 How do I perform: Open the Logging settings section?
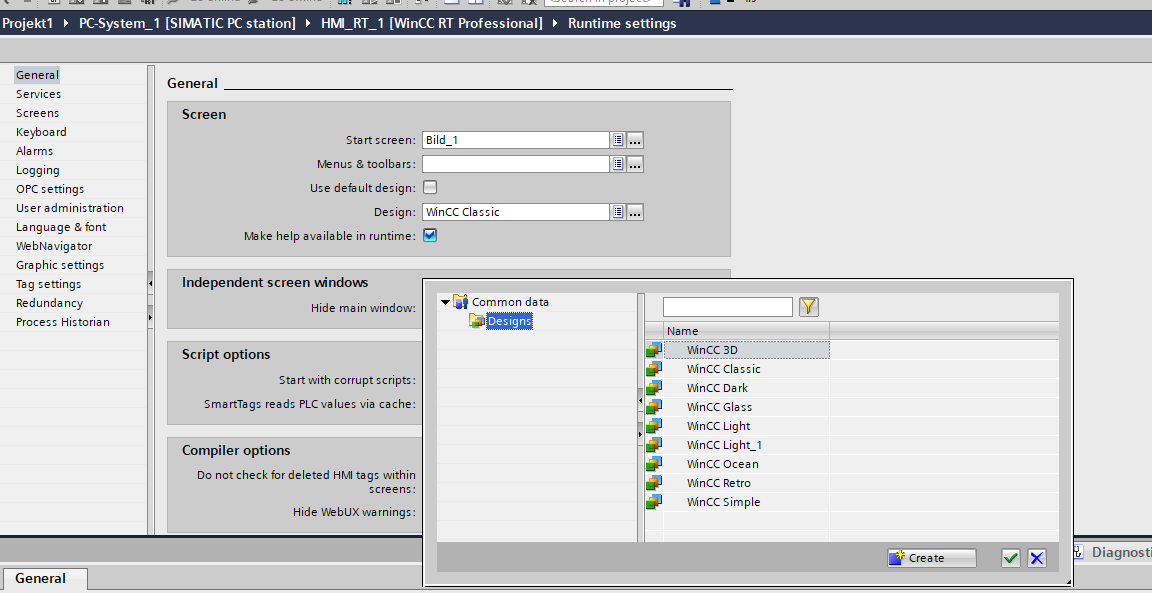point(37,170)
